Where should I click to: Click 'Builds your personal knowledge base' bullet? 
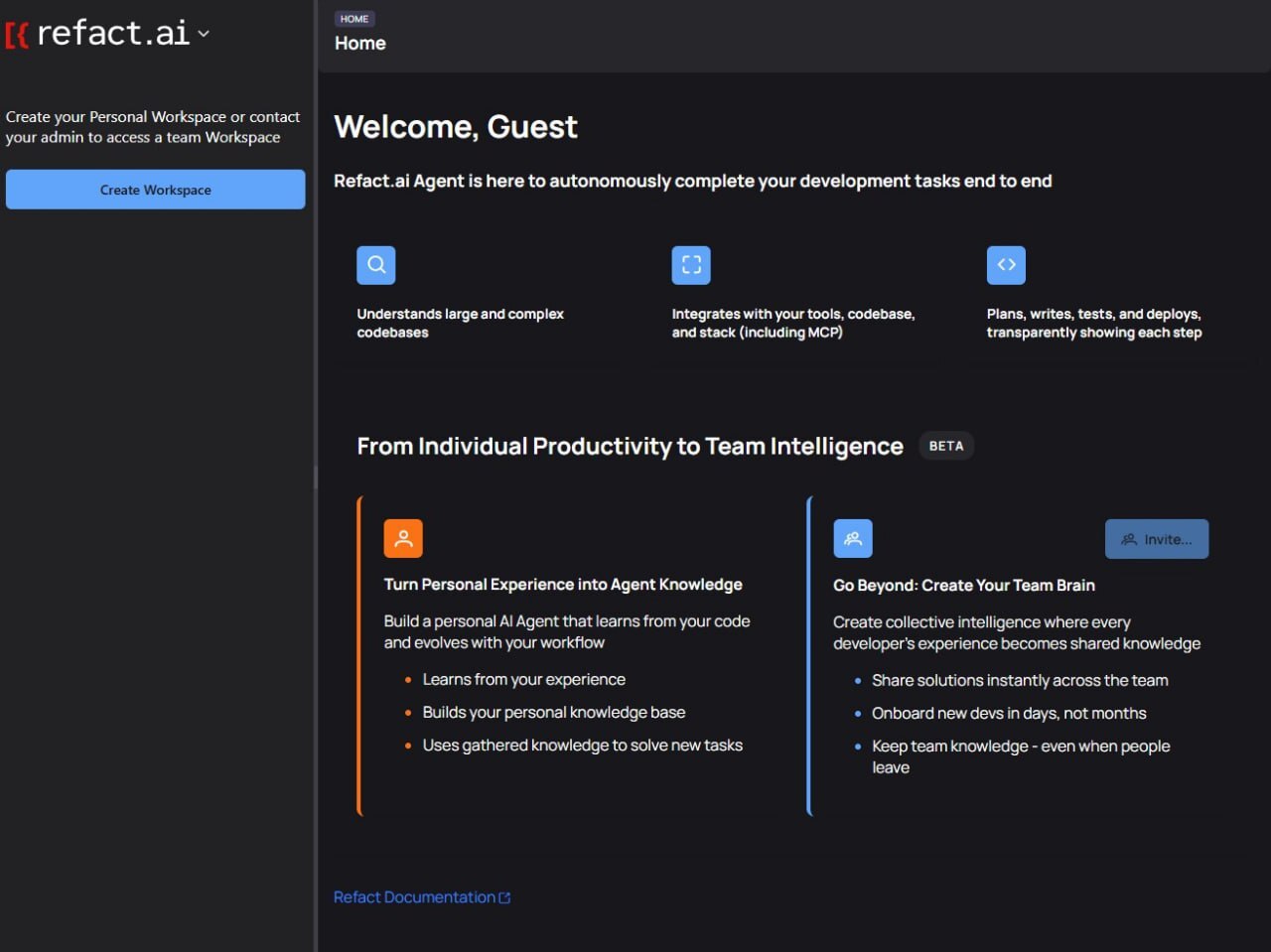click(x=554, y=713)
